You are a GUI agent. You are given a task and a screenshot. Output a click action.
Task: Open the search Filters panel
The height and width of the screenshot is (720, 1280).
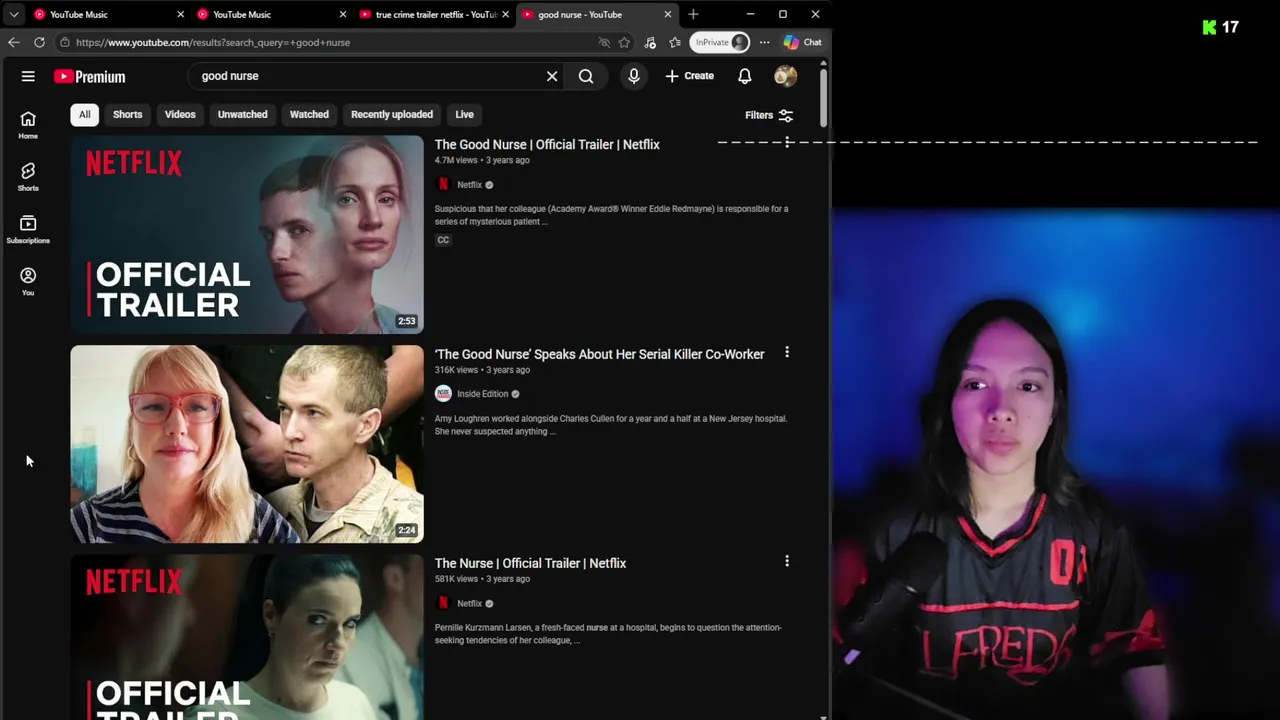(x=769, y=115)
